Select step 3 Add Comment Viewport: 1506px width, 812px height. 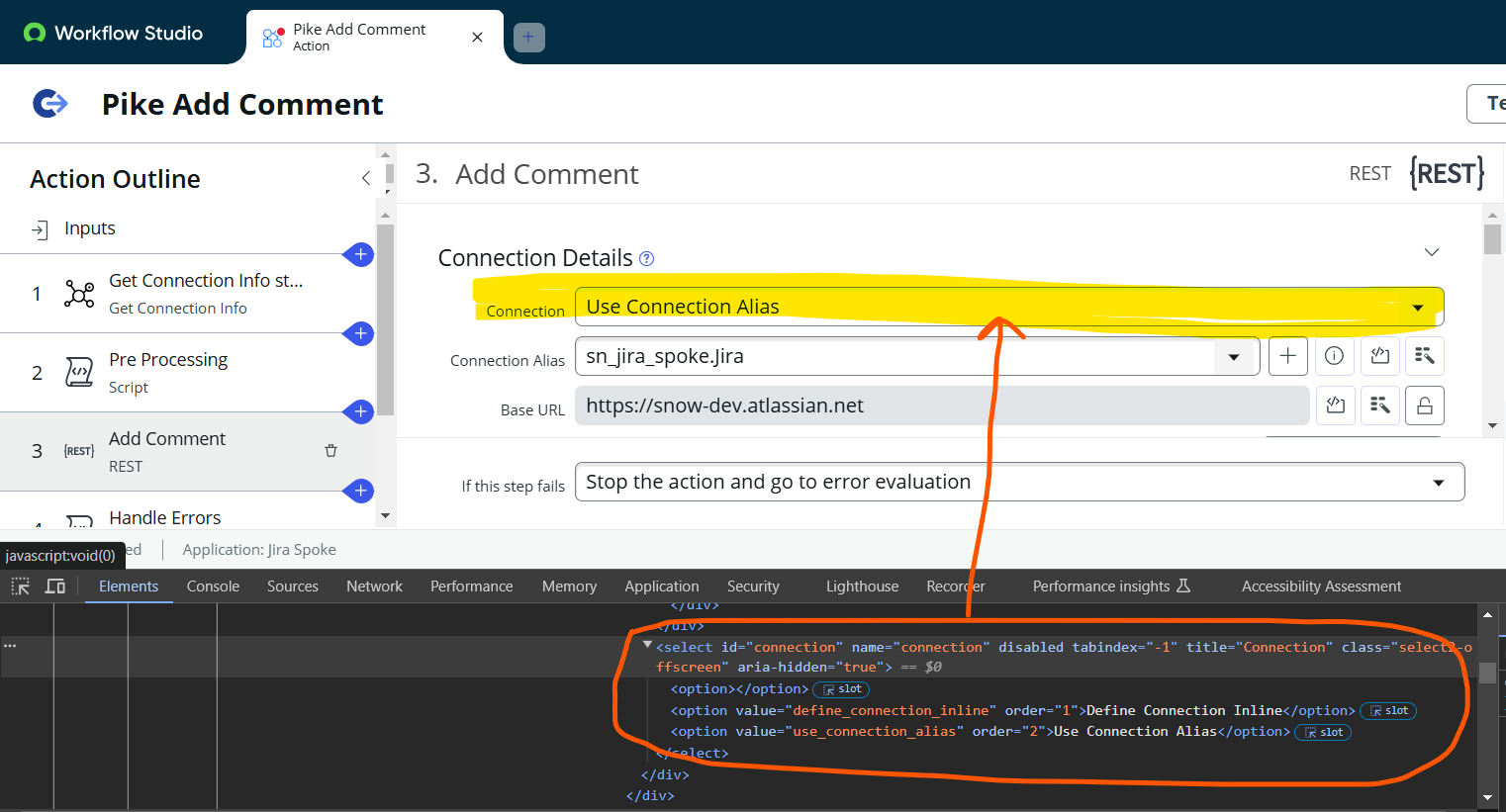pyautogui.click(x=186, y=452)
